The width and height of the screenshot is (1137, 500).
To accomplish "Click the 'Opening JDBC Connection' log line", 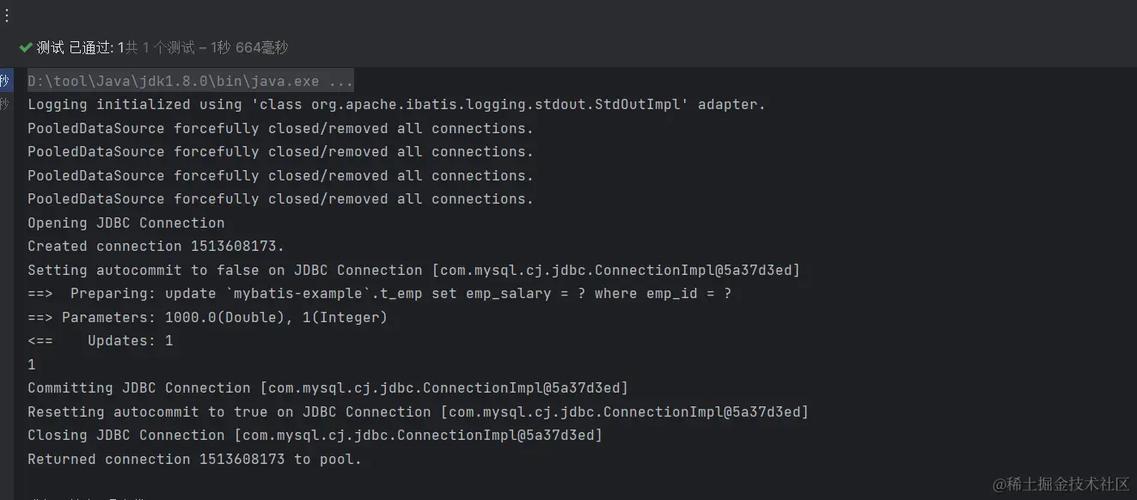I will click(126, 223).
